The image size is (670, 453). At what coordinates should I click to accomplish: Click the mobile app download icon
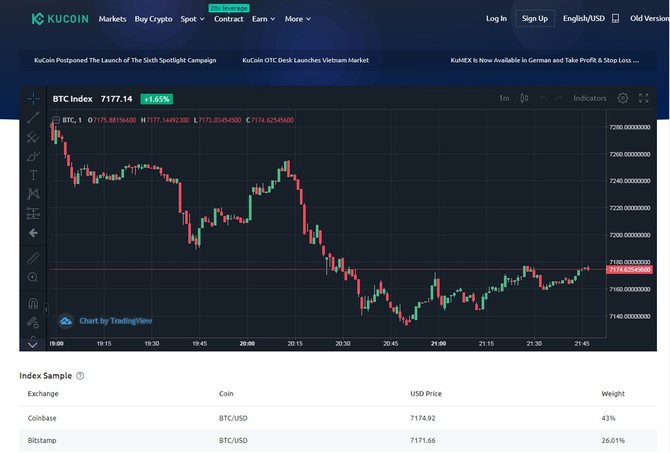coord(615,18)
